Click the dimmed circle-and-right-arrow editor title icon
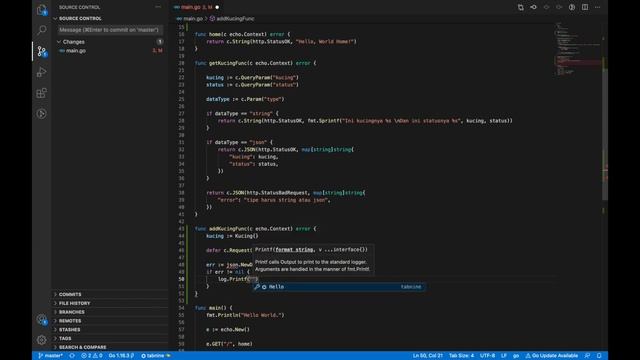The image size is (640, 360). (559, 7)
